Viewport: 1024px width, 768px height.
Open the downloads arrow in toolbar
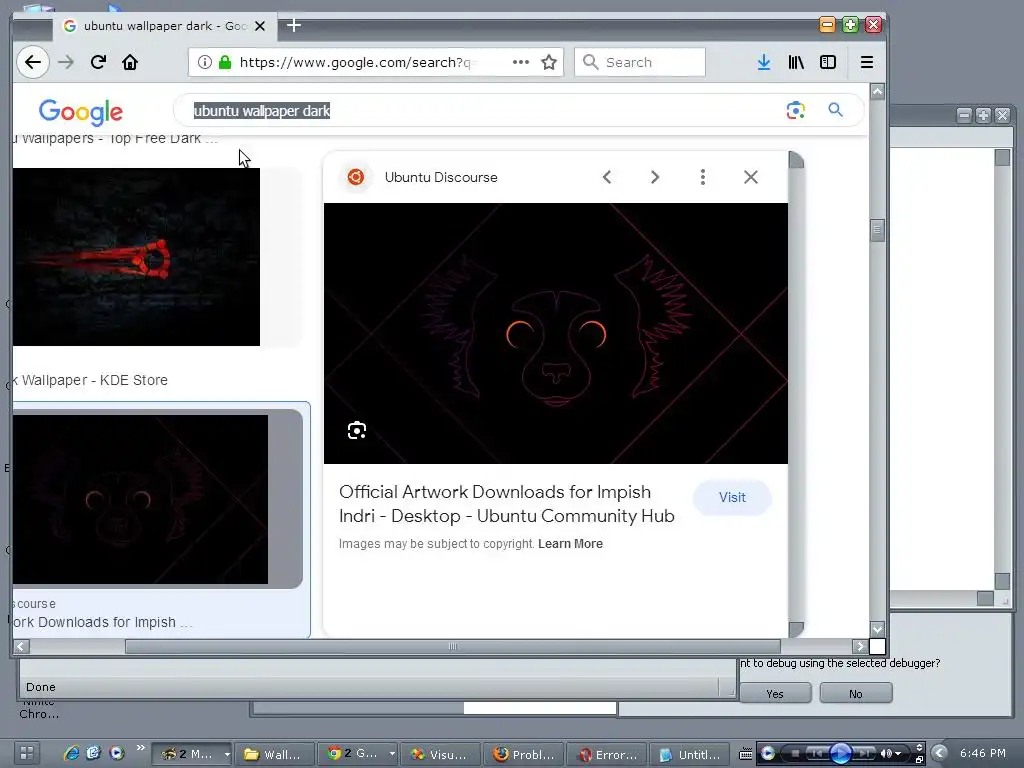point(763,62)
